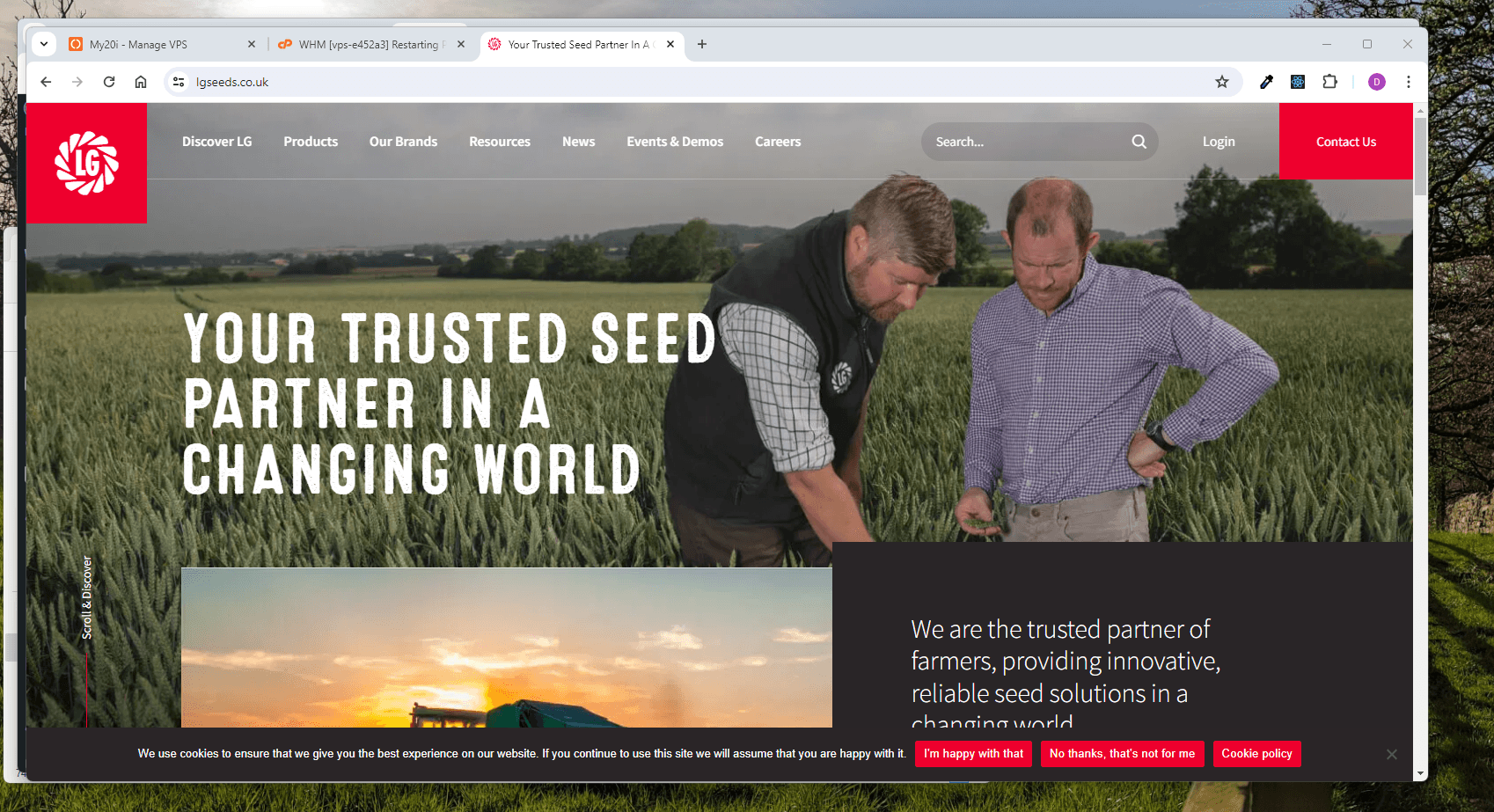This screenshot has width=1494, height=812.
Task: Open the Chrome extensions puzzle icon
Action: tap(1329, 81)
